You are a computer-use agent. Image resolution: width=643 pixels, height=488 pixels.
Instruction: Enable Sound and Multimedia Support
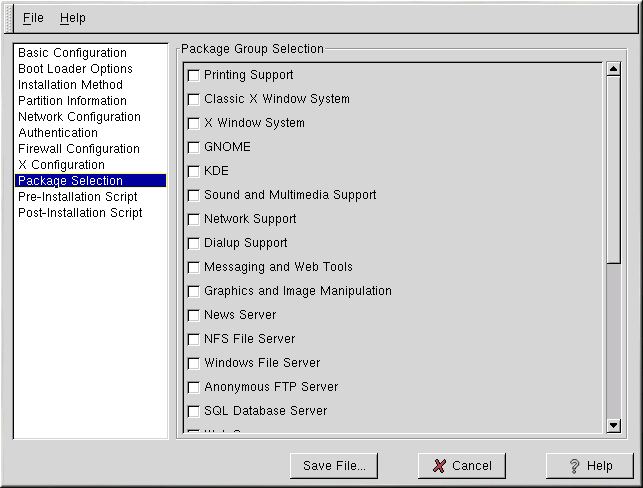click(x=194, y=195)
